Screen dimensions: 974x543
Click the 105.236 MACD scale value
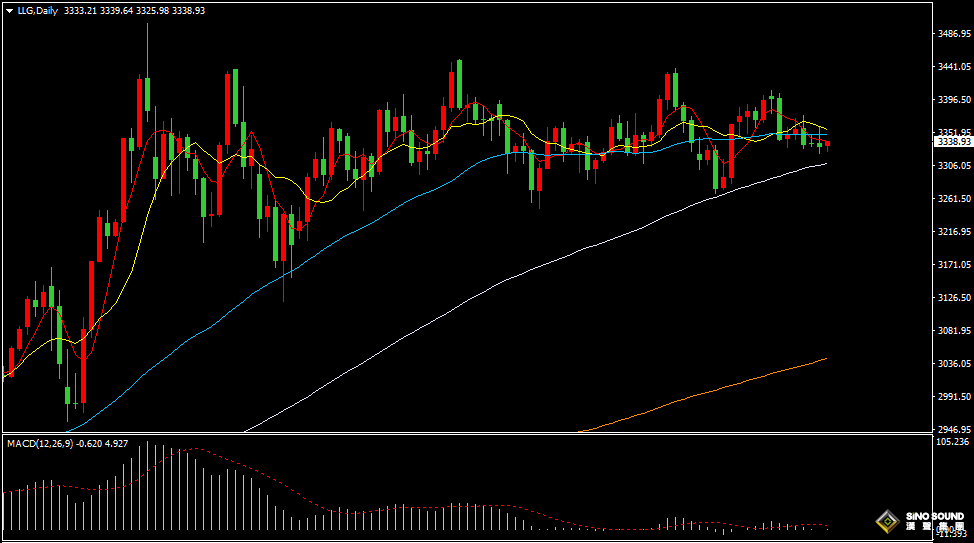pos(952,442)
